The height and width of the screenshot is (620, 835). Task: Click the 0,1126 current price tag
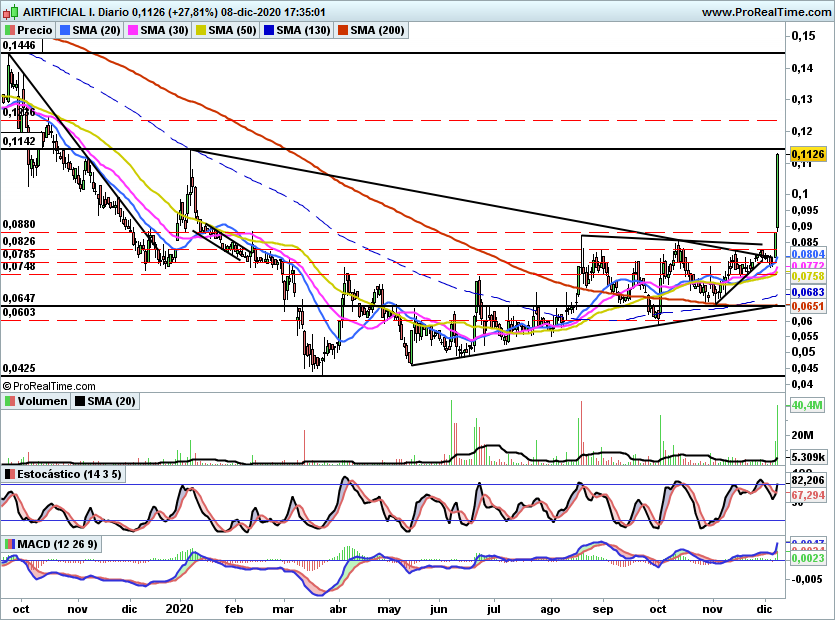(x=808, y=154)
